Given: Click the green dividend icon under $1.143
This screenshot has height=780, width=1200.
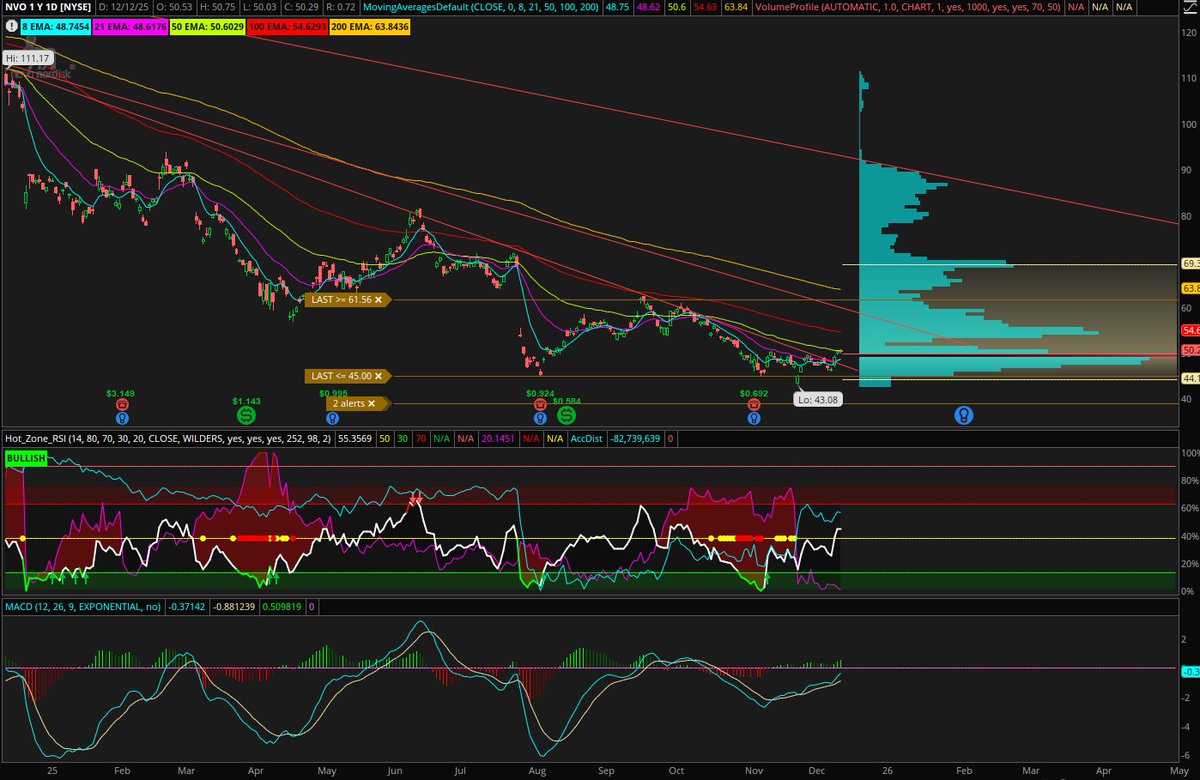Looking at the screenshot, I should (245, 413).
